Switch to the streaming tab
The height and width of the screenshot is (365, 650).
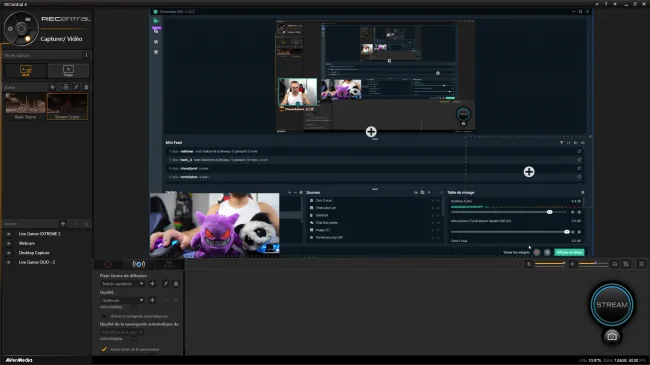click(x=138, y=264)
